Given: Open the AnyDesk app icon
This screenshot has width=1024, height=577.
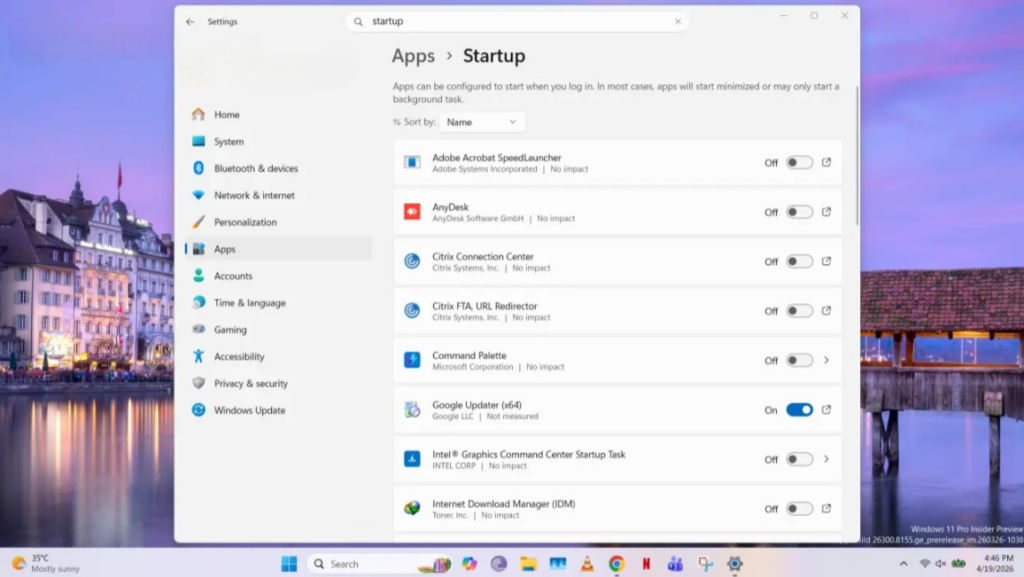Looking at the screenshot, I should 412,212.
